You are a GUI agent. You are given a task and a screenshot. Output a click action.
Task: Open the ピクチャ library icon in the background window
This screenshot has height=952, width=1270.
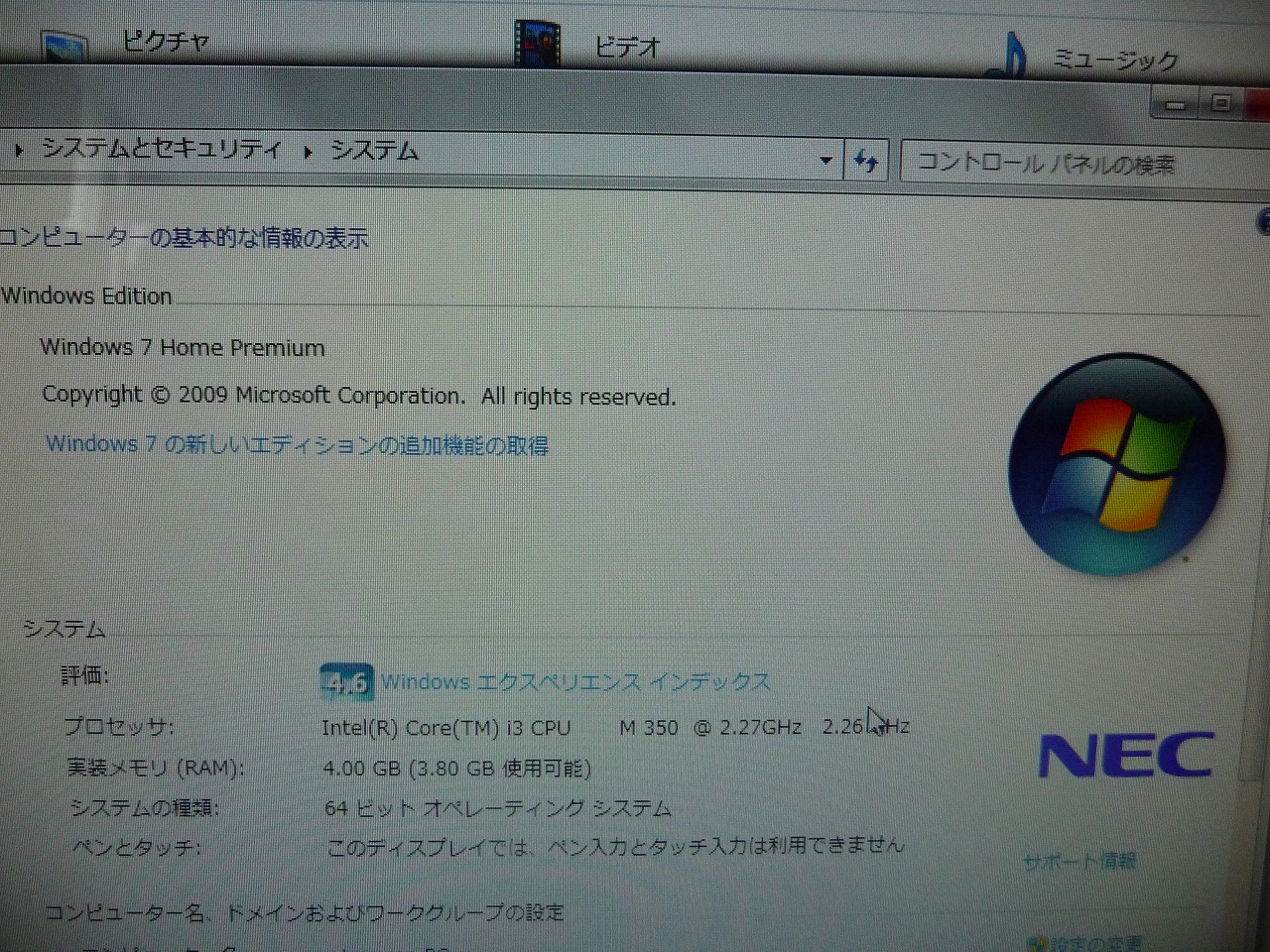(x=64, y=46)
